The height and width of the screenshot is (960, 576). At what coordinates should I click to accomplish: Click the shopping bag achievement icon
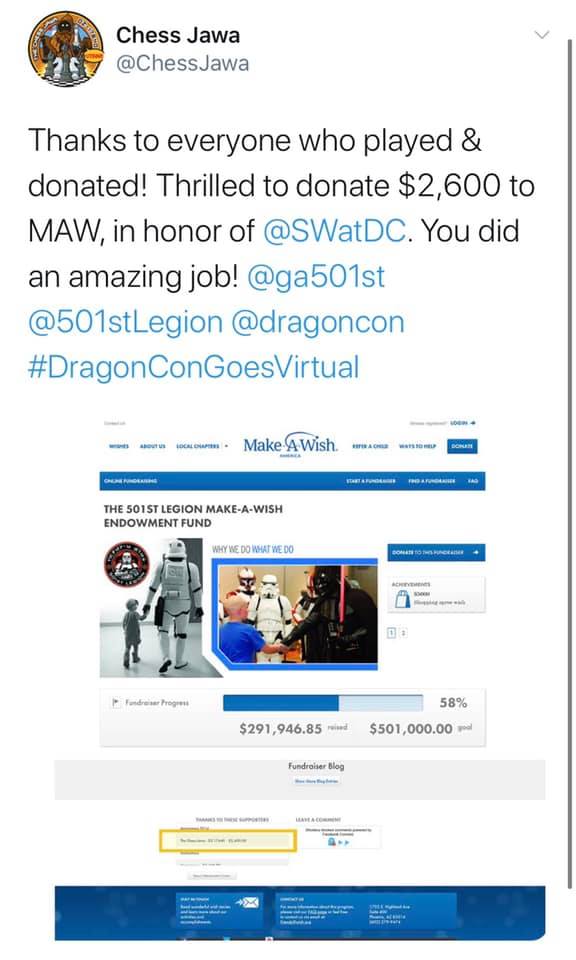click(402, 599)
